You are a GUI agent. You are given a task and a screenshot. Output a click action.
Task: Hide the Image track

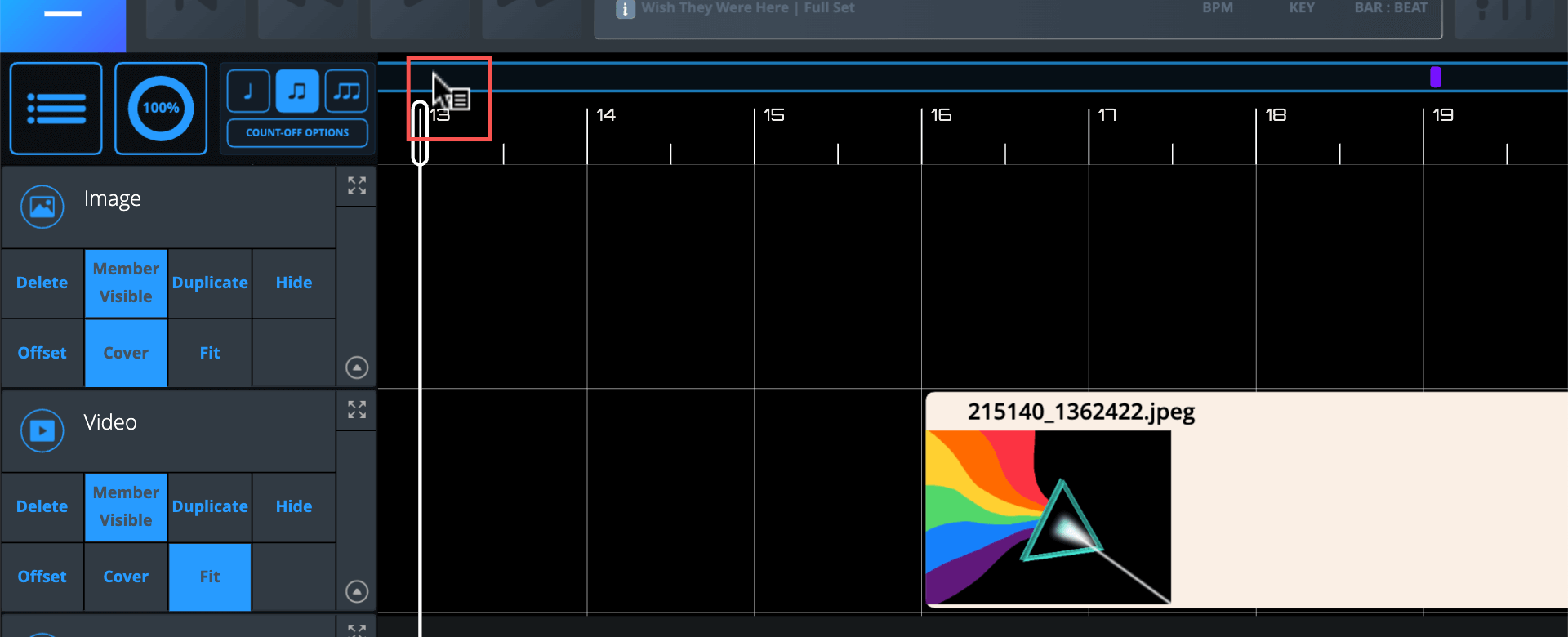294,283
